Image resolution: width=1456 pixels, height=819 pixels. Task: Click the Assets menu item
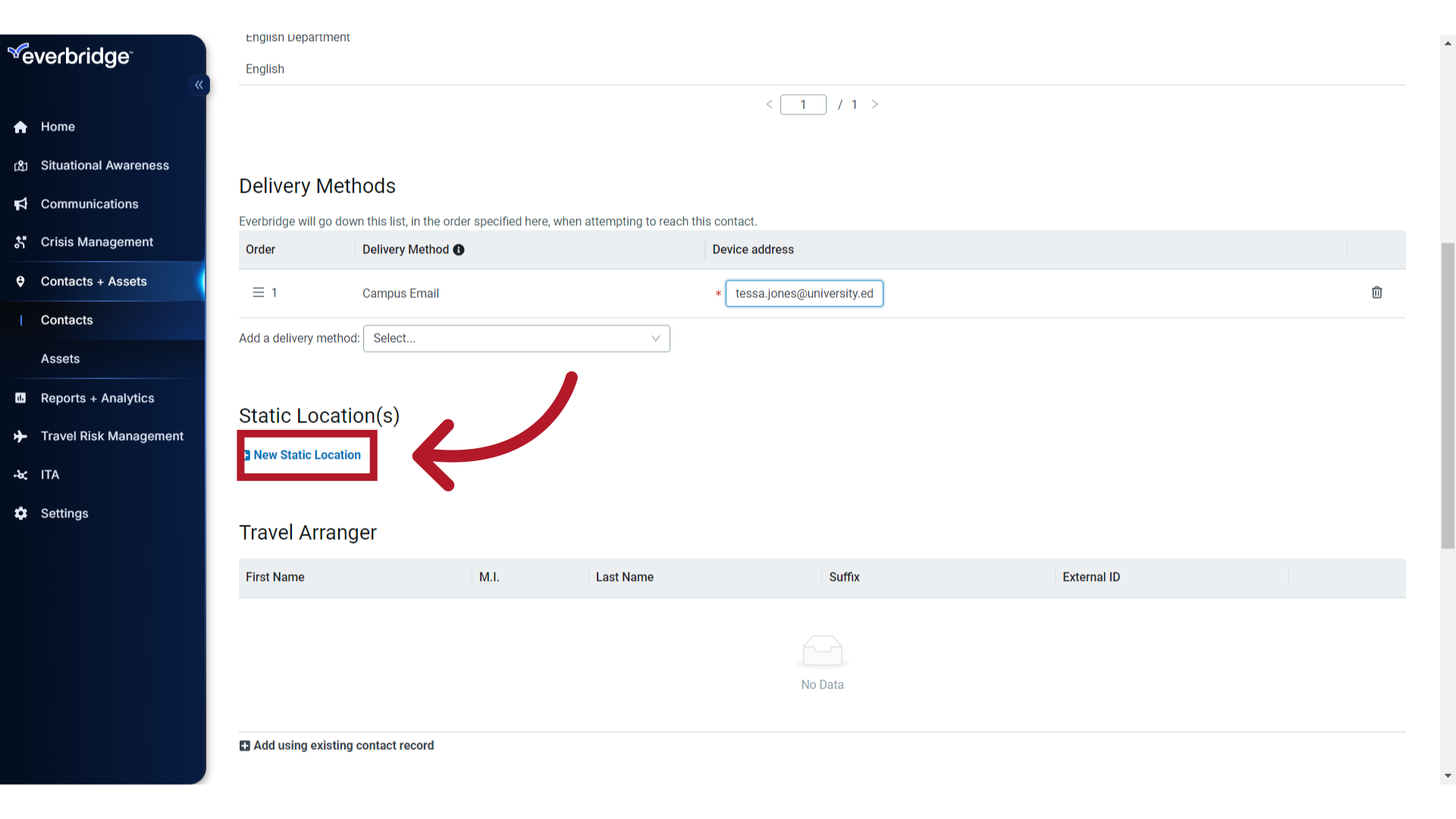click(x=59, y=358)
